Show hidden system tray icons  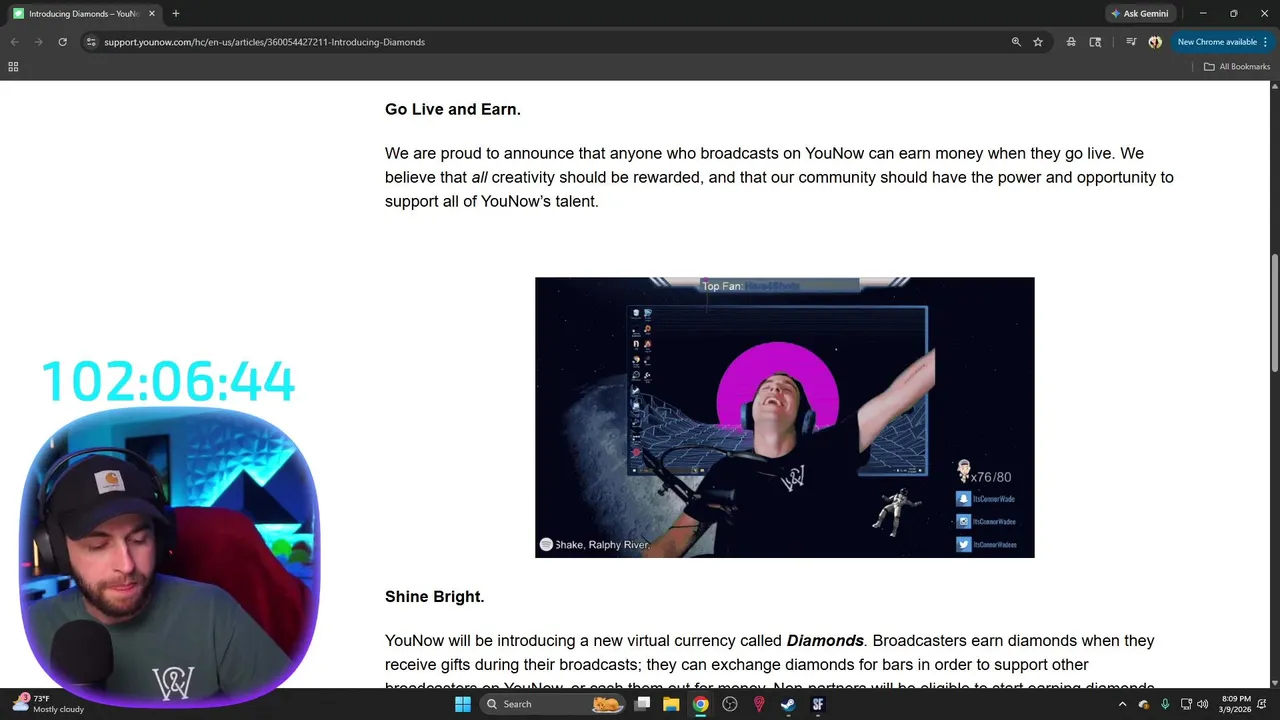tap(1122, 704)
